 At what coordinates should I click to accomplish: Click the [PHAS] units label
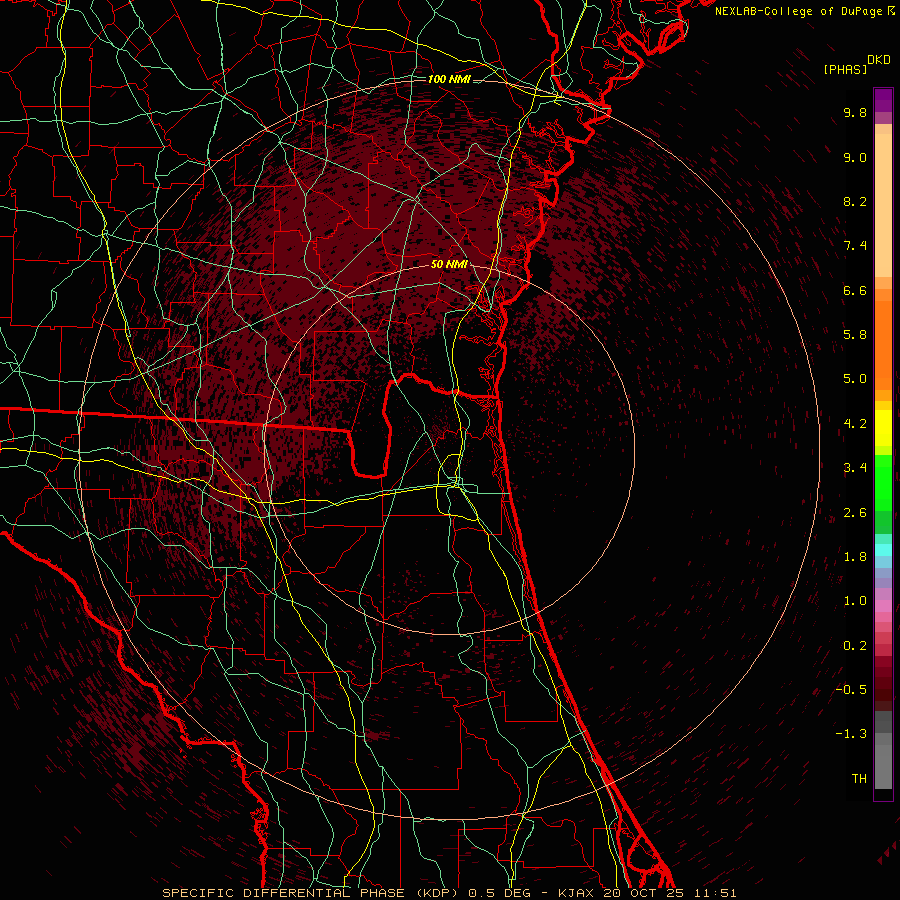[845, 70]
